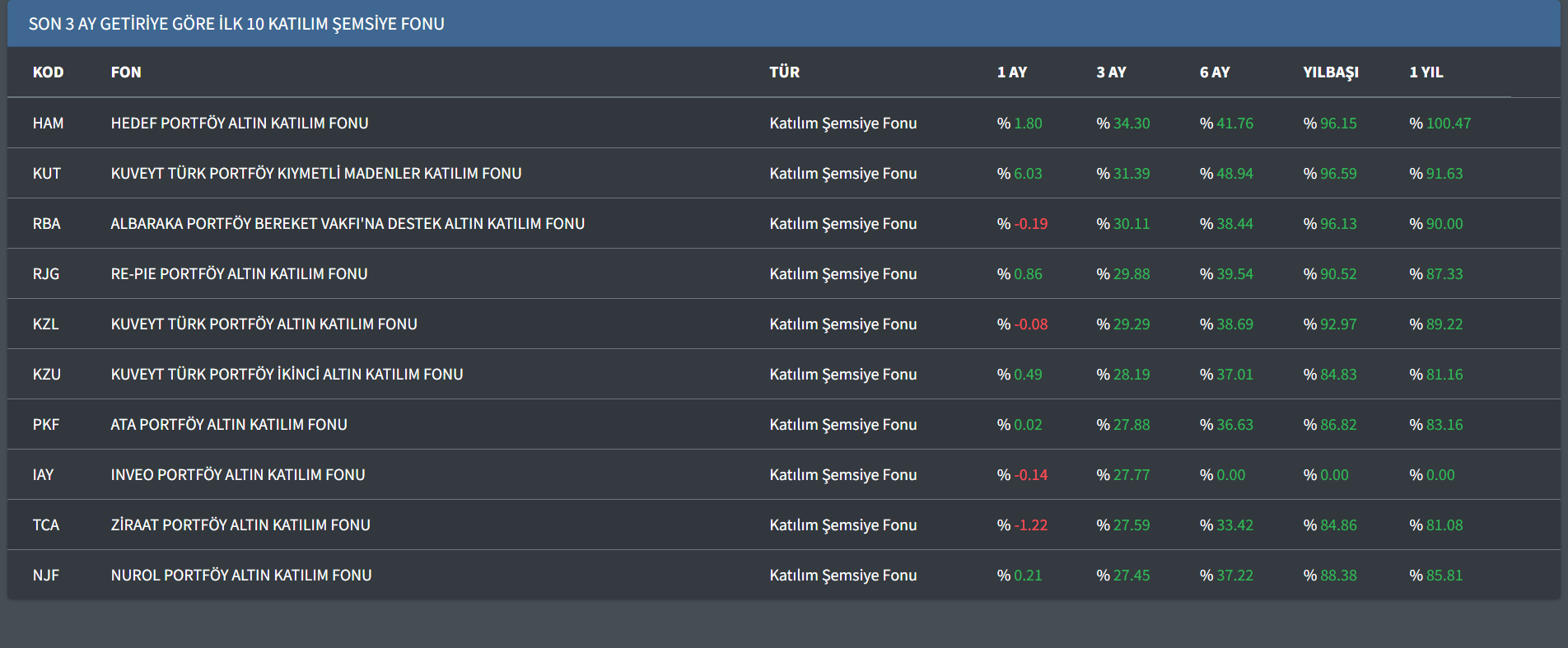
Task: Open ALBARAKA PORTFÖY BEREKET VAKFI'NA DESTEK fund
Action: [348, 224]
